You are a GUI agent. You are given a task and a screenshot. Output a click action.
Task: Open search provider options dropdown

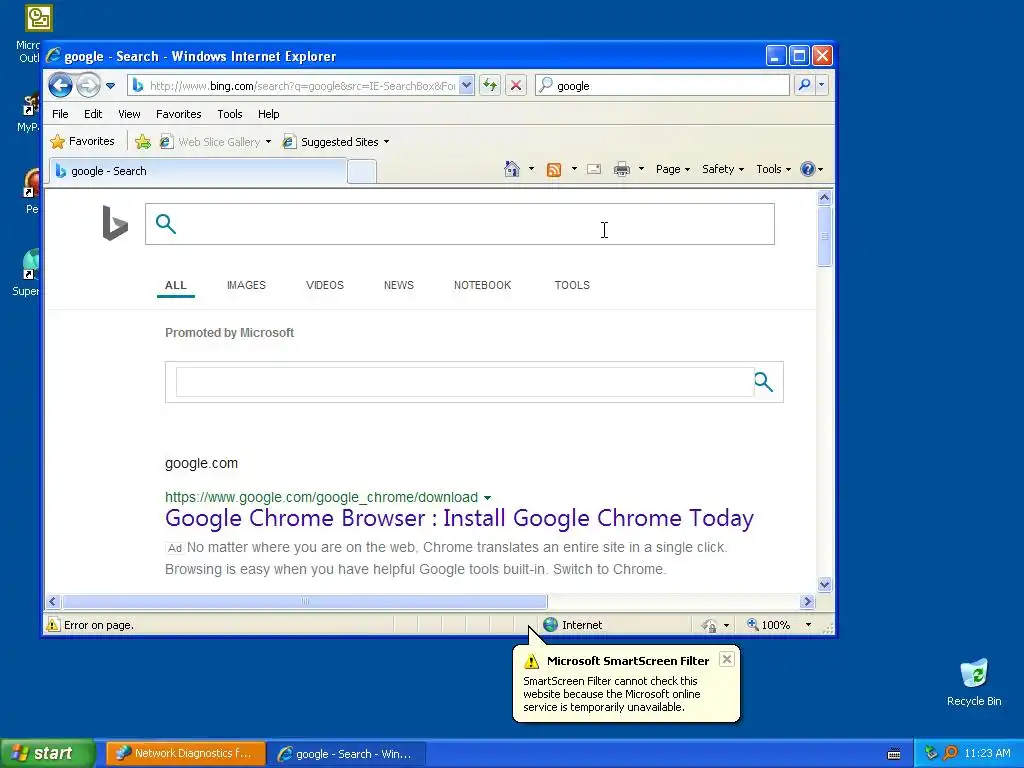(x=822, y=85)
